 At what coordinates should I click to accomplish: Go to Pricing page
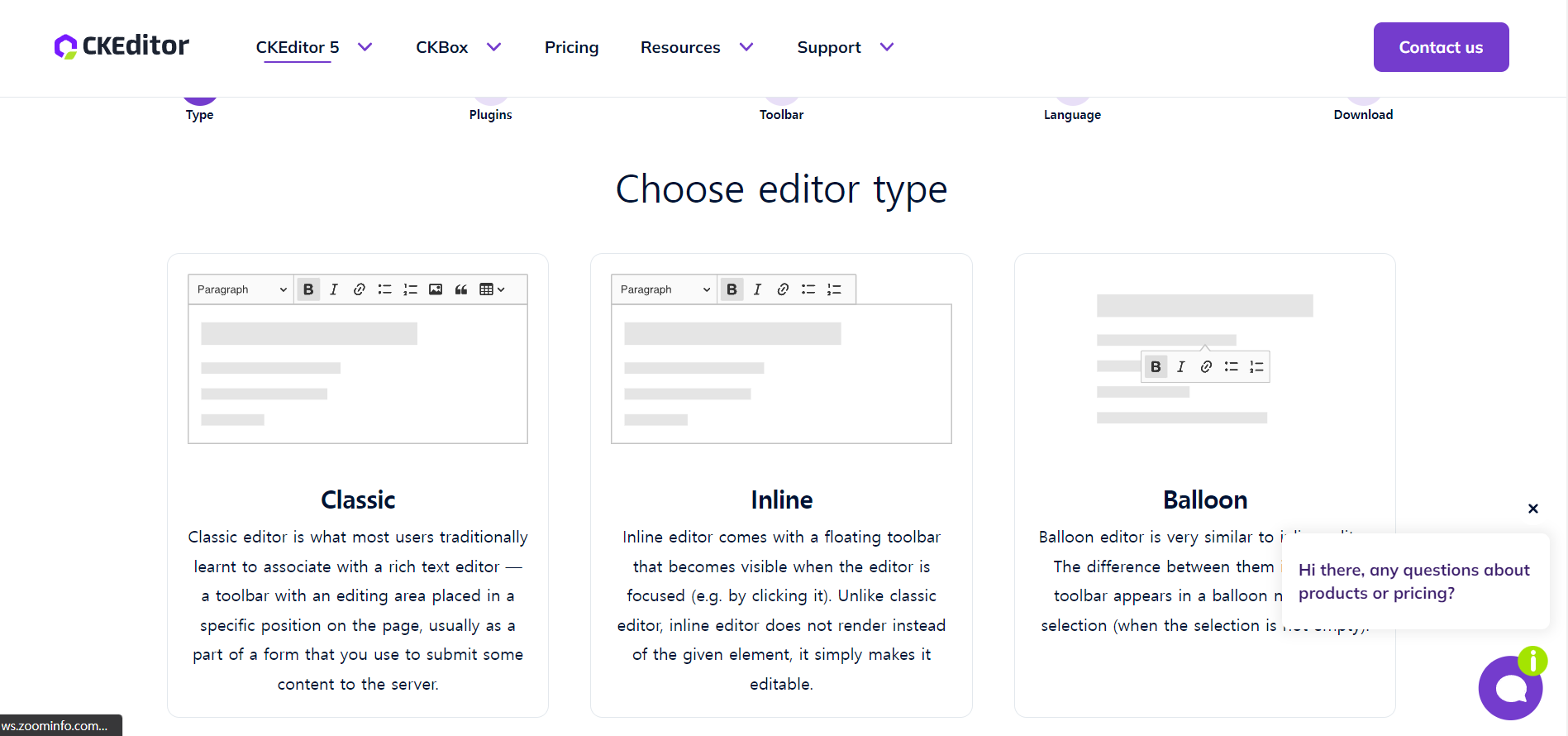(572, 47)
